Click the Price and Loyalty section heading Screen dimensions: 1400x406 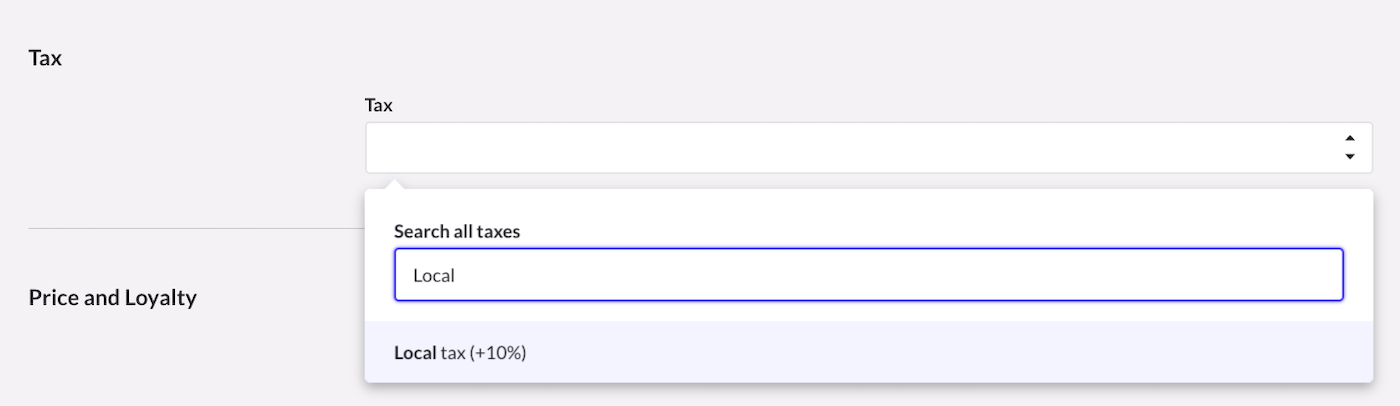point(112,297)
